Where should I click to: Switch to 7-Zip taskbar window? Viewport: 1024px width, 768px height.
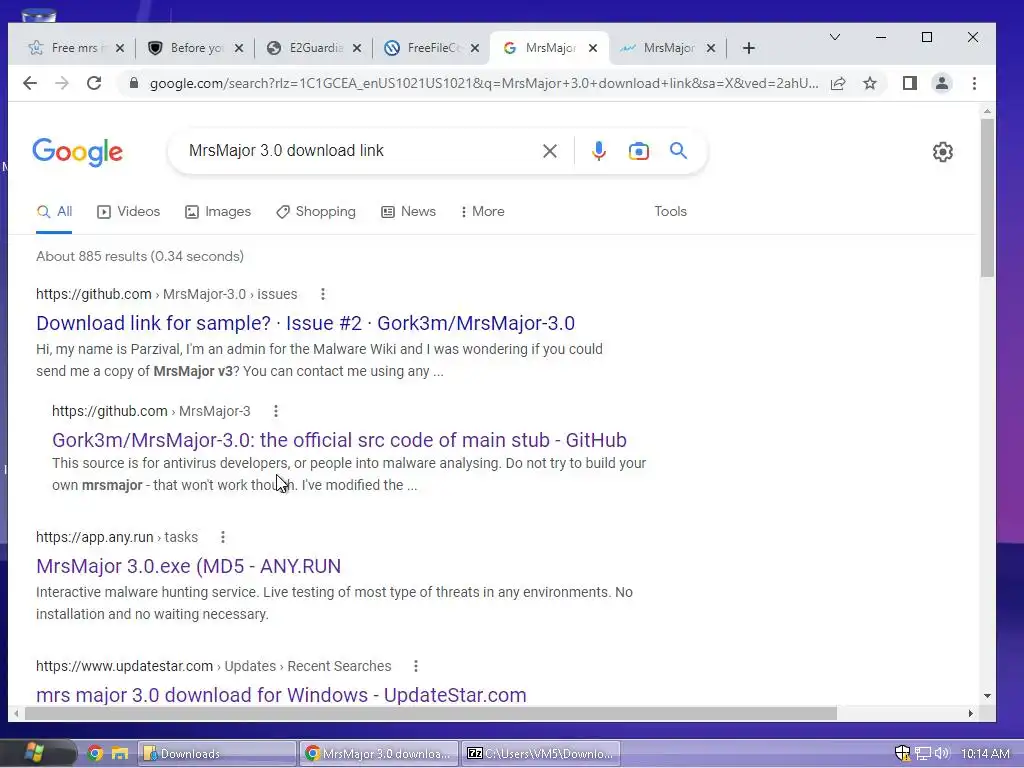541,754
